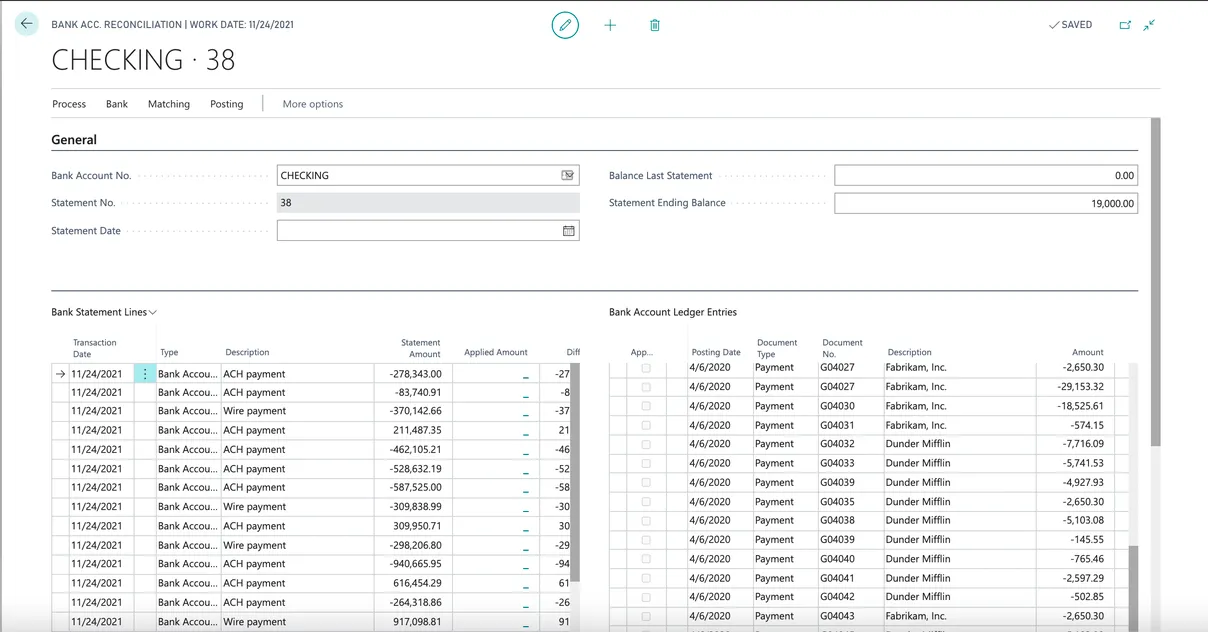Click applied amount link for -83,740.91 line
This screenshot has height=632, width=1208.
tap(526, 394)
